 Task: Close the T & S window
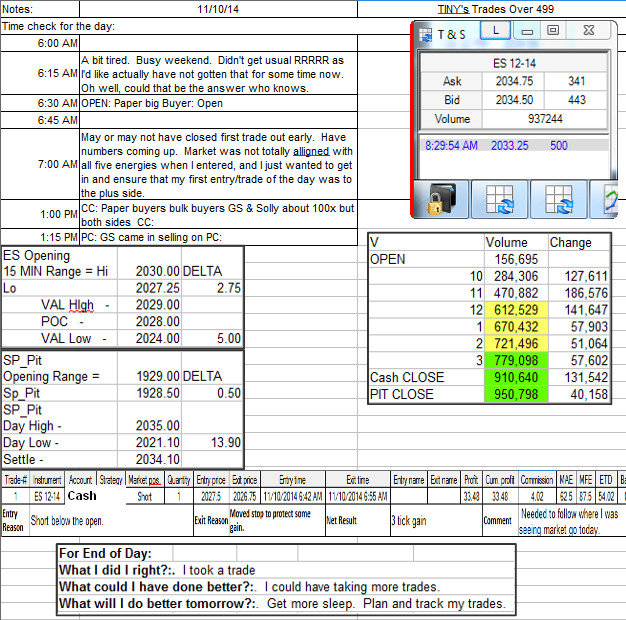click(588, 30)
